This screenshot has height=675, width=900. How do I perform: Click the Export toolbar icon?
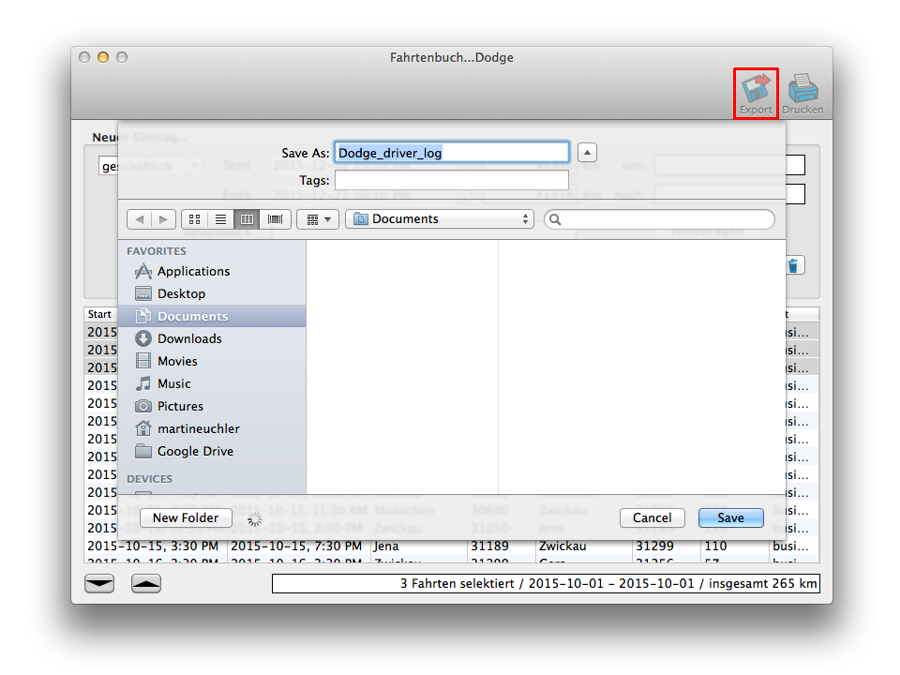756,92
